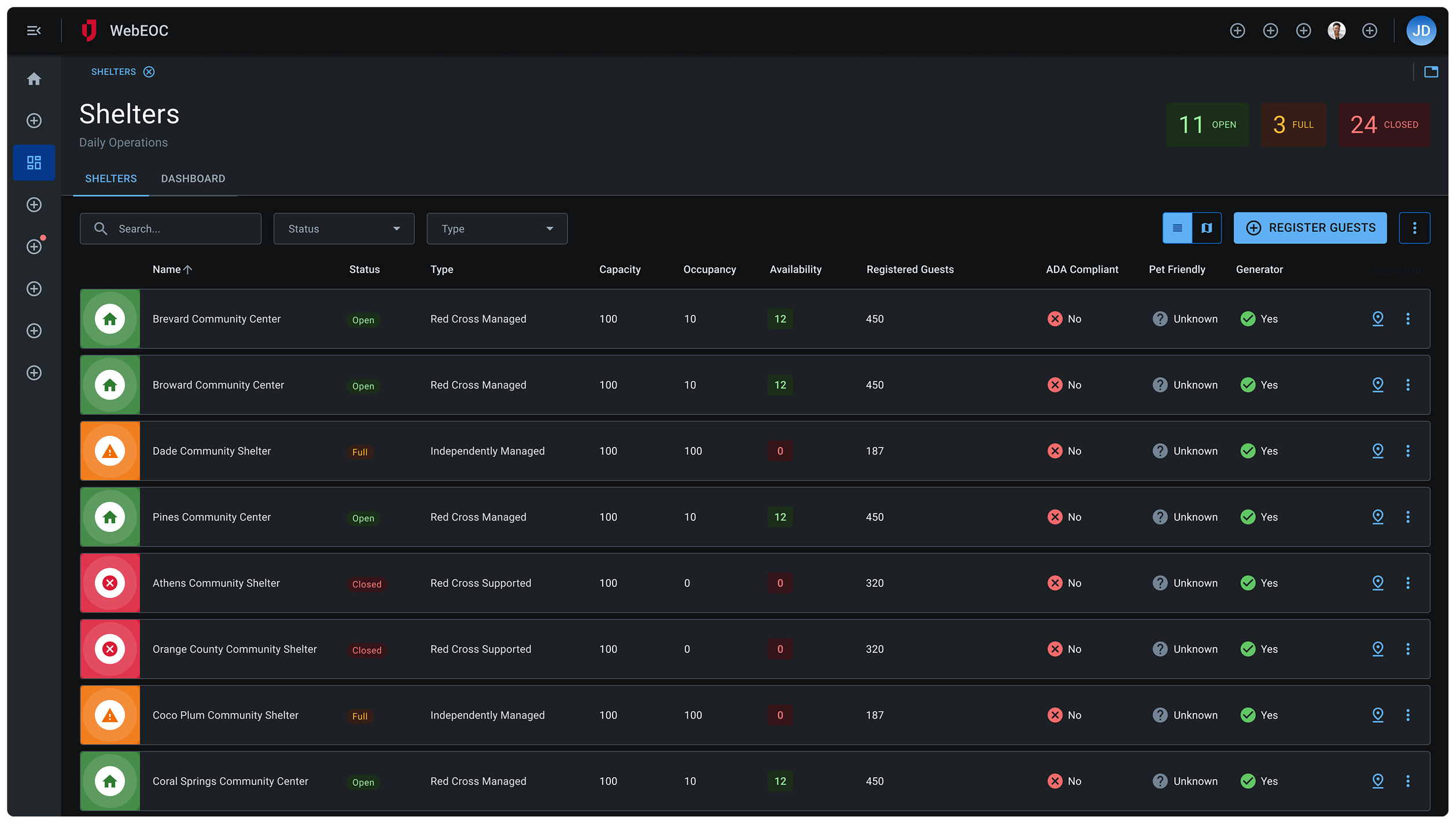Close the Shelters breadcrumb tab
Screen dimensions: 1456x824
pyautogui.click(x=149, y=72)
